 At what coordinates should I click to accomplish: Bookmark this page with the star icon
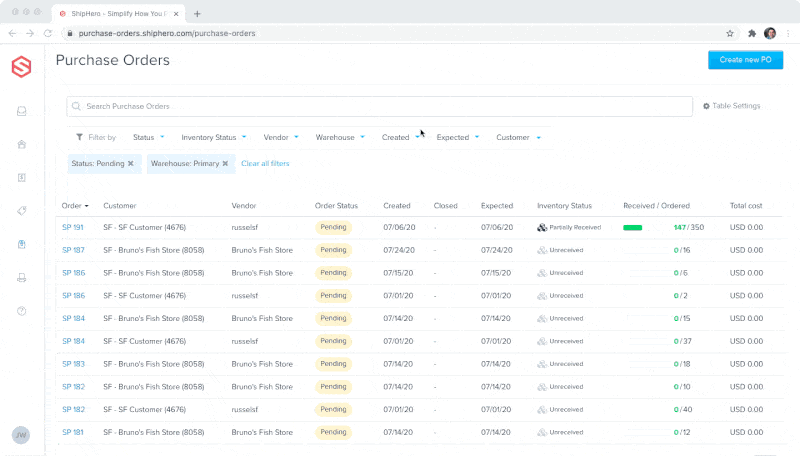click(730, 33)
